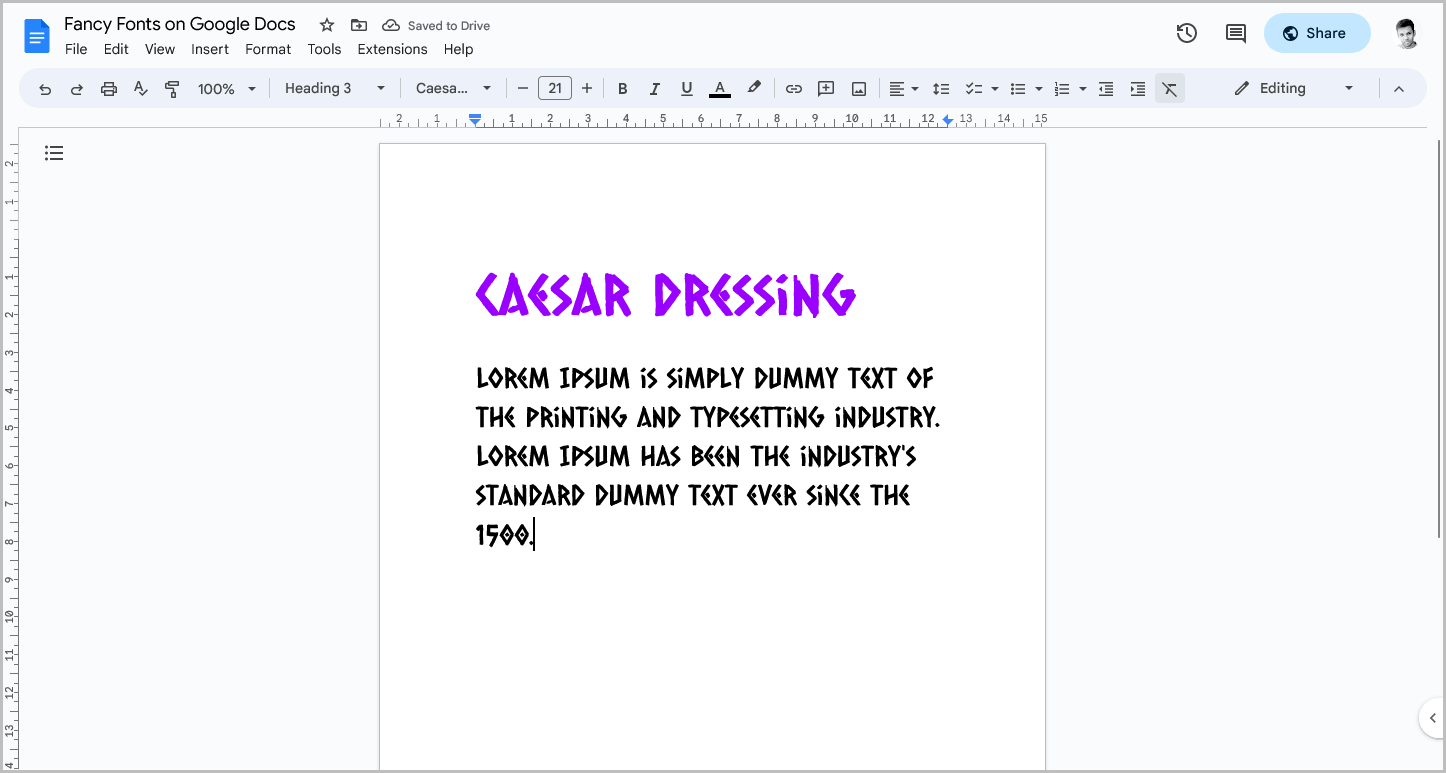
Task: Open the zoom level dropdown
Action: coord(226,88)
